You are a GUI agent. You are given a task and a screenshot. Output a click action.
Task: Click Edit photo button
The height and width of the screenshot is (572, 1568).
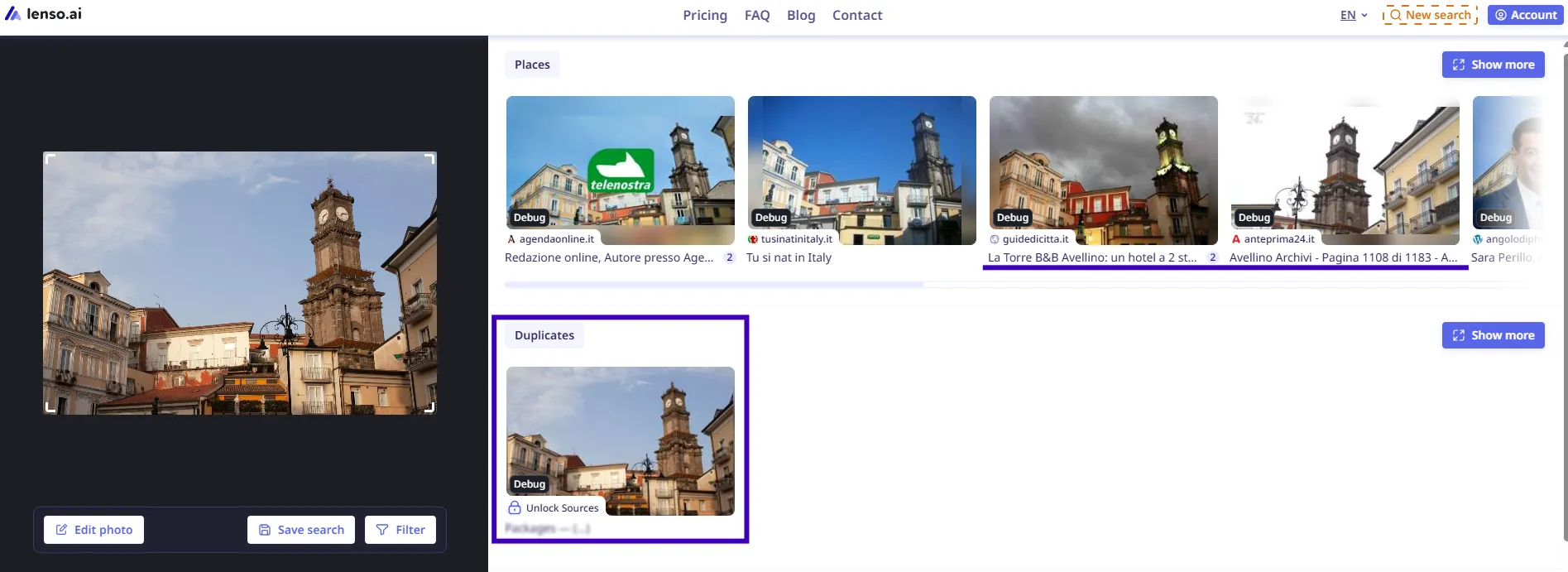(x=94, y=530)
